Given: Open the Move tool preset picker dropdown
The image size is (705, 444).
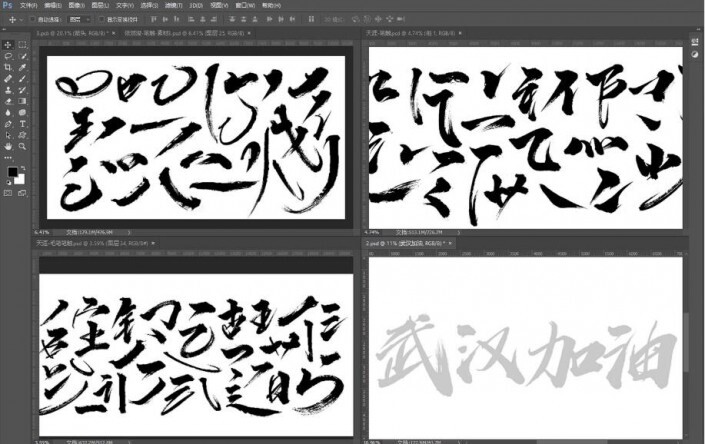Looking at the screenshot, I should [19, 19].
